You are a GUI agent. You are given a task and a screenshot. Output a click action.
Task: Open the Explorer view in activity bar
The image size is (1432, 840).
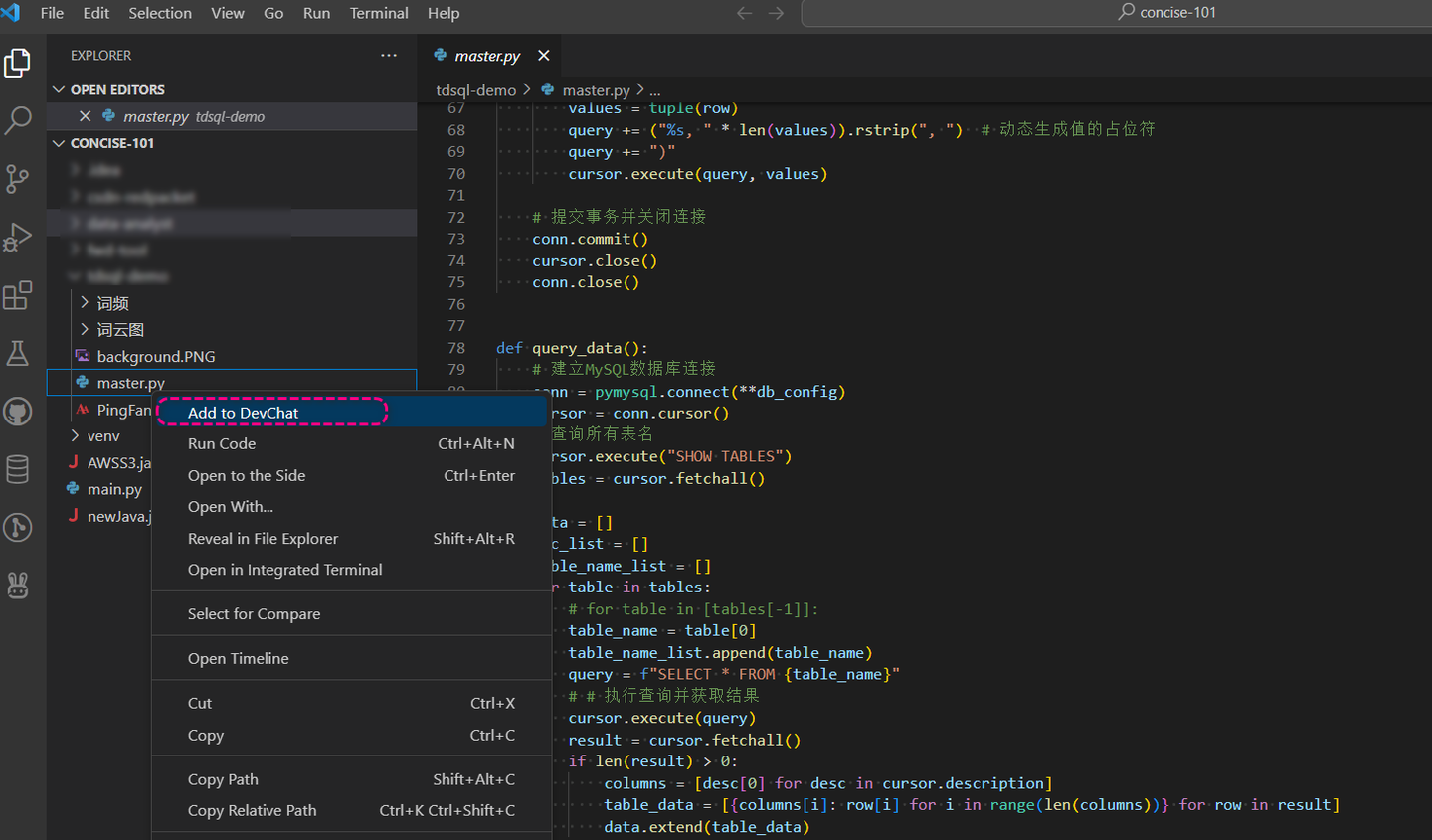pyautogui.click(x=18, y=63)
